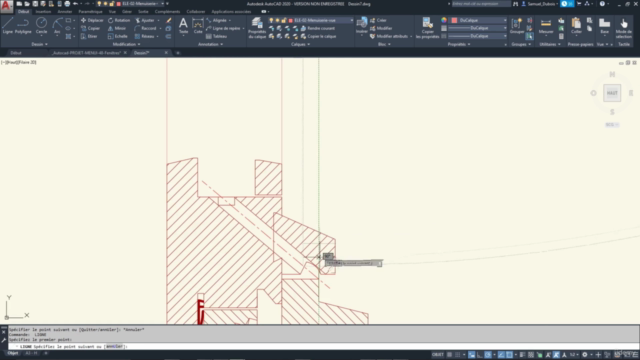This screenshot has height=360, width=640.
Task: Click the object color wheel icon
Action: 444,20
